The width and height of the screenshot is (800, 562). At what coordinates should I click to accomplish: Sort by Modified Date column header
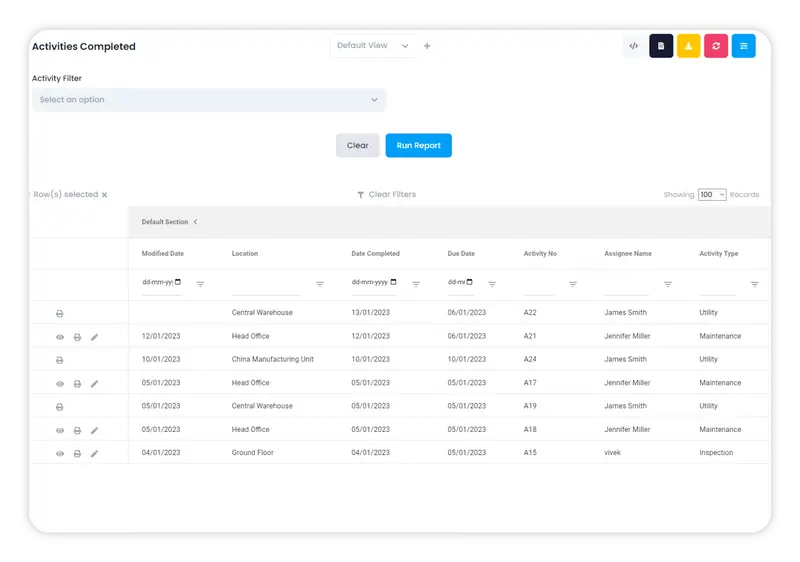[x=163, y=253]
